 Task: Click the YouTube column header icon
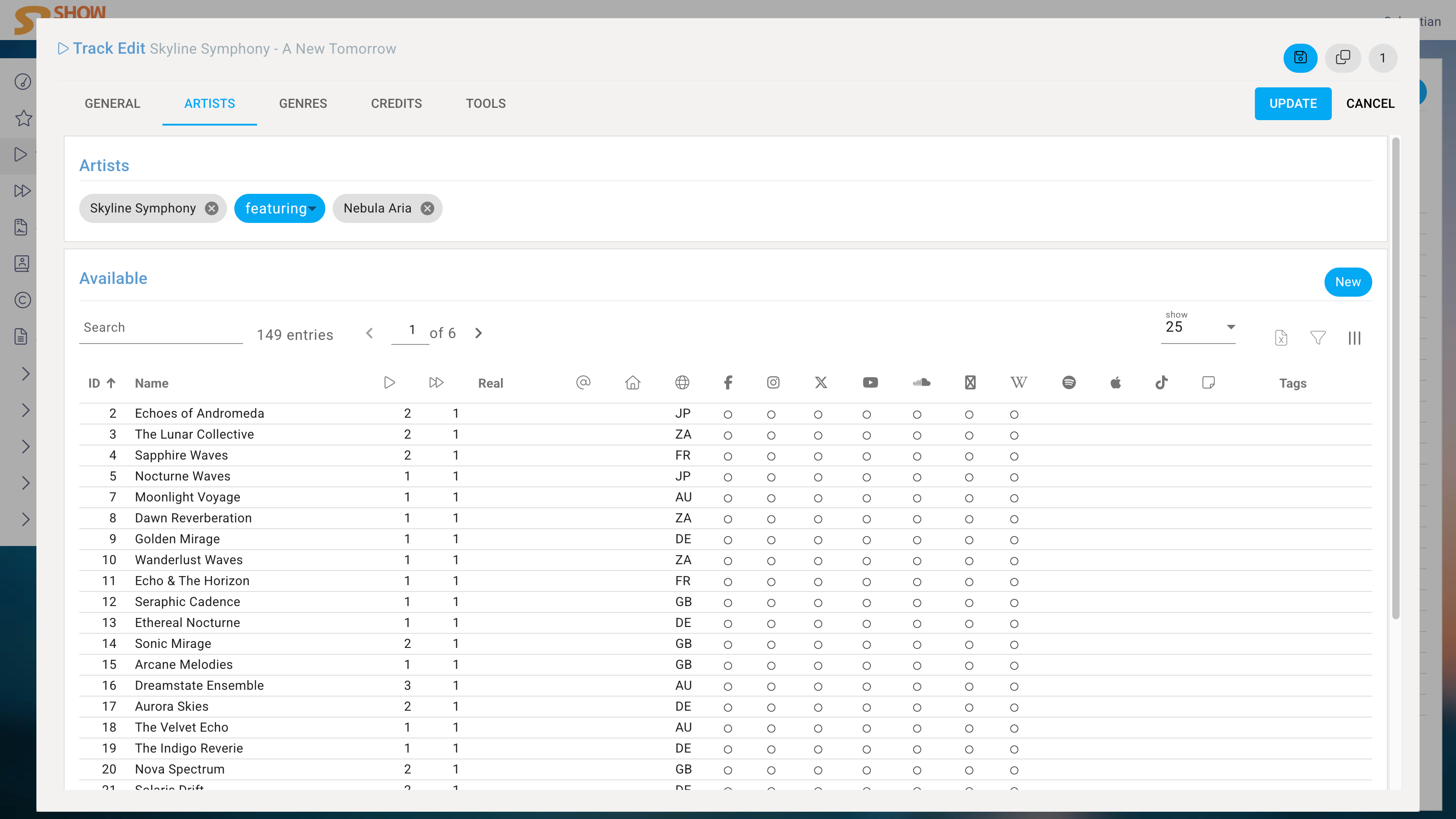point(870,383)
